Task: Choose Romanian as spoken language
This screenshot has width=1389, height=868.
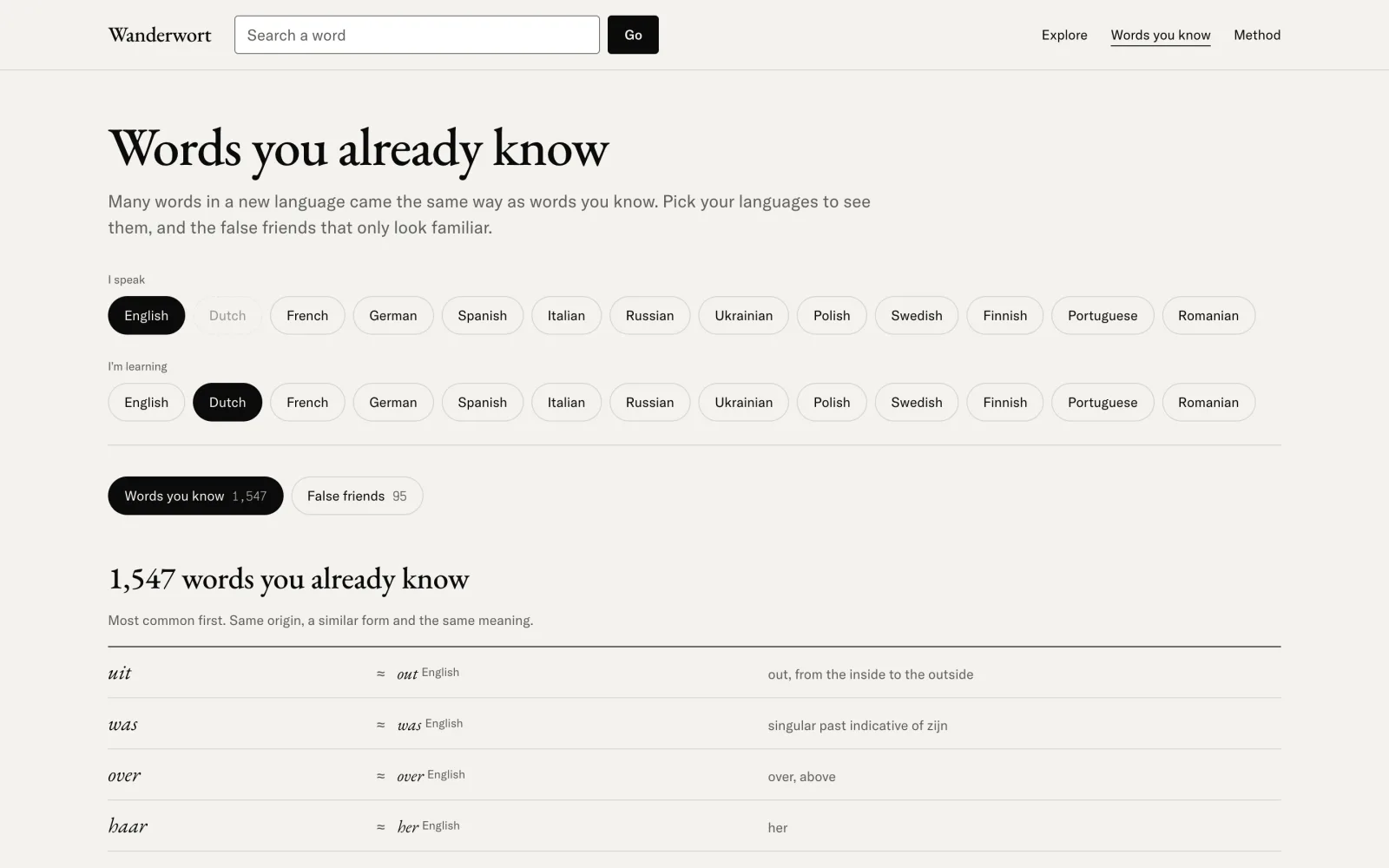Action: 1208,316
